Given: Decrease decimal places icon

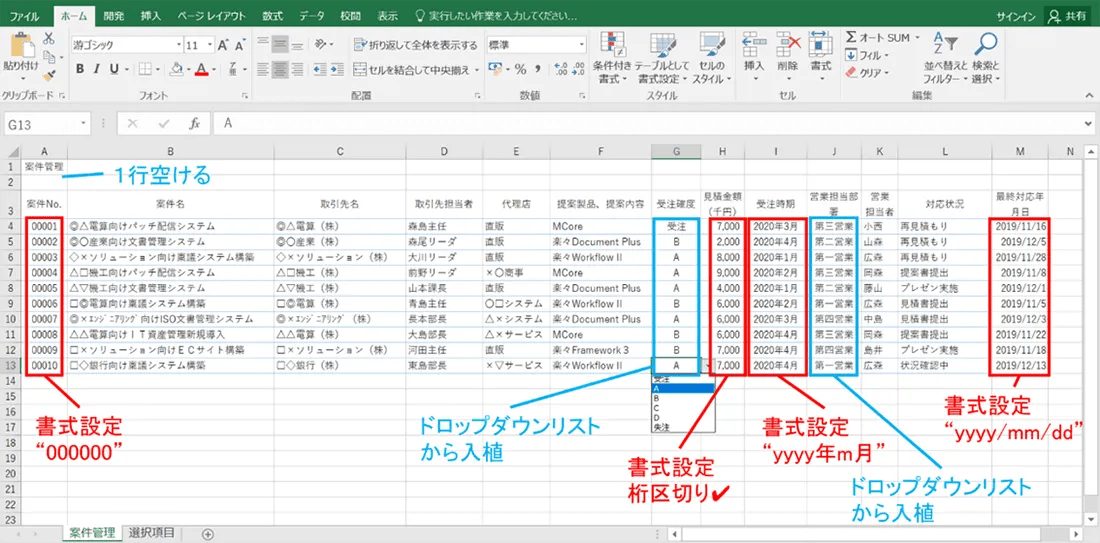Looking at the screenshot, I should tap(578, 69).
